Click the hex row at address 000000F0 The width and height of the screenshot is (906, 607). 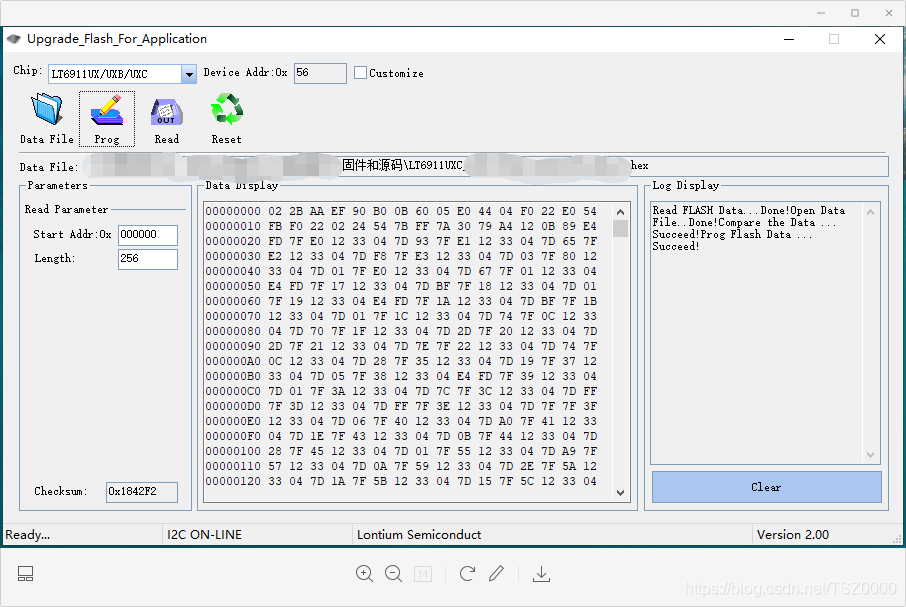(401, 437)
